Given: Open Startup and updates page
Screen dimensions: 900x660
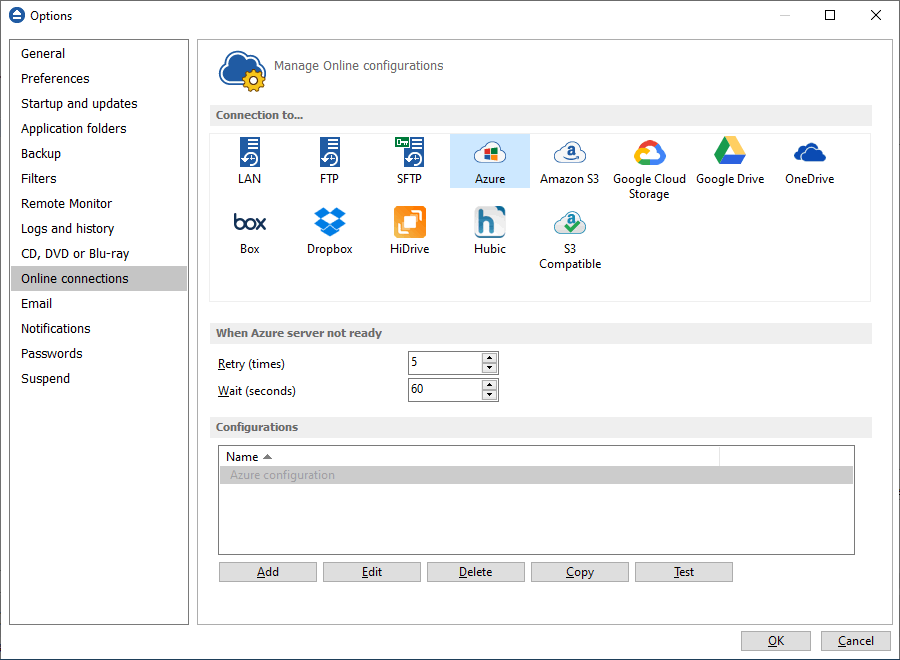Looking at the screenshot, I should click(99, 103).
